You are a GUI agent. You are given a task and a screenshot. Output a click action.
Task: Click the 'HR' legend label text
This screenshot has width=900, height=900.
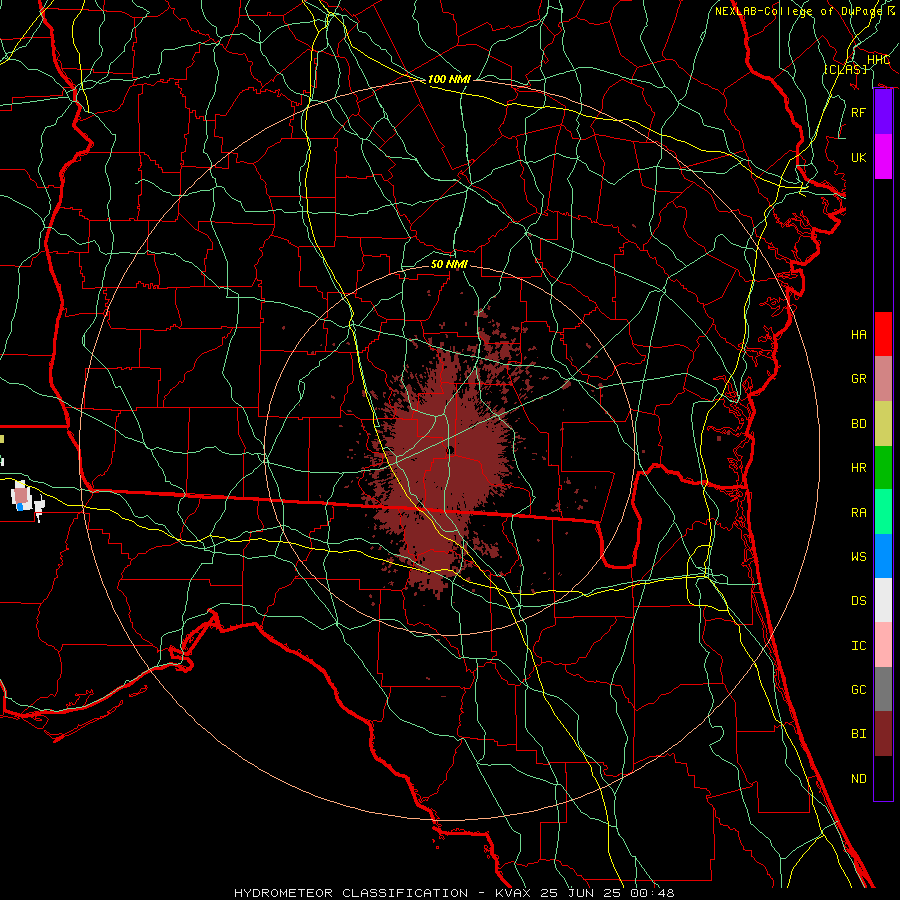[859, 468]
